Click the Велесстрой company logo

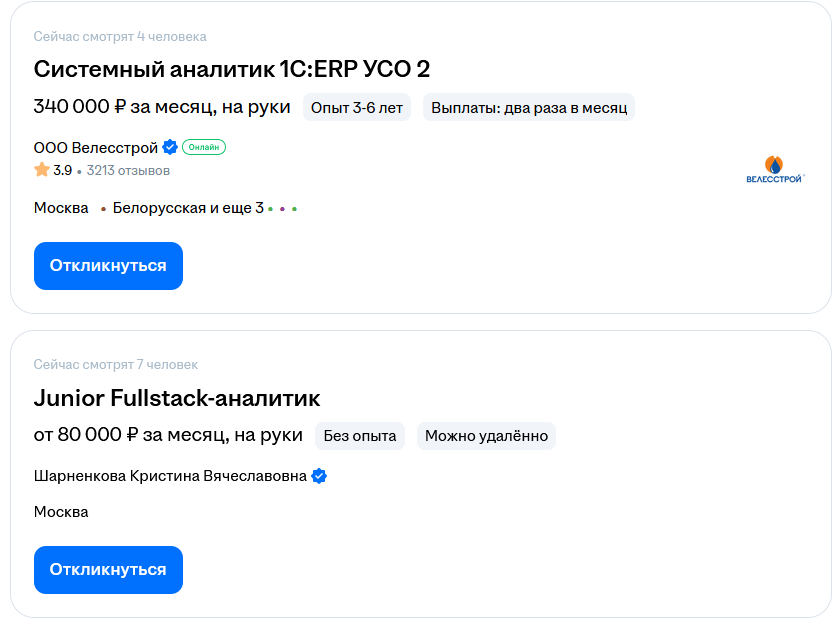[x=773, y=168]
